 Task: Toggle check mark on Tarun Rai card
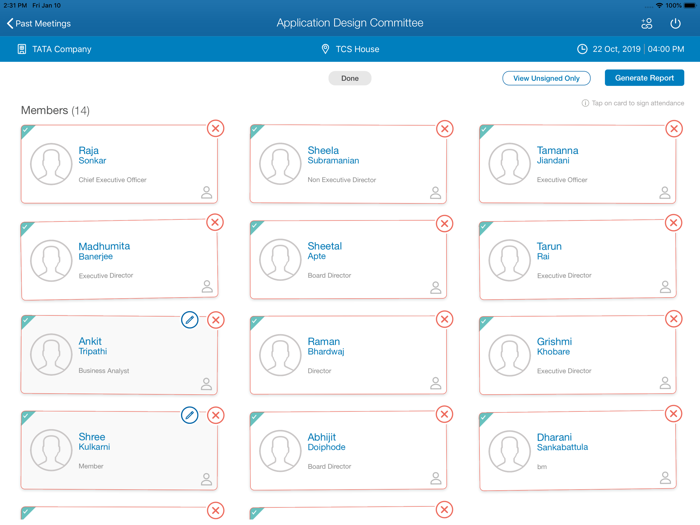pos(485,227)
